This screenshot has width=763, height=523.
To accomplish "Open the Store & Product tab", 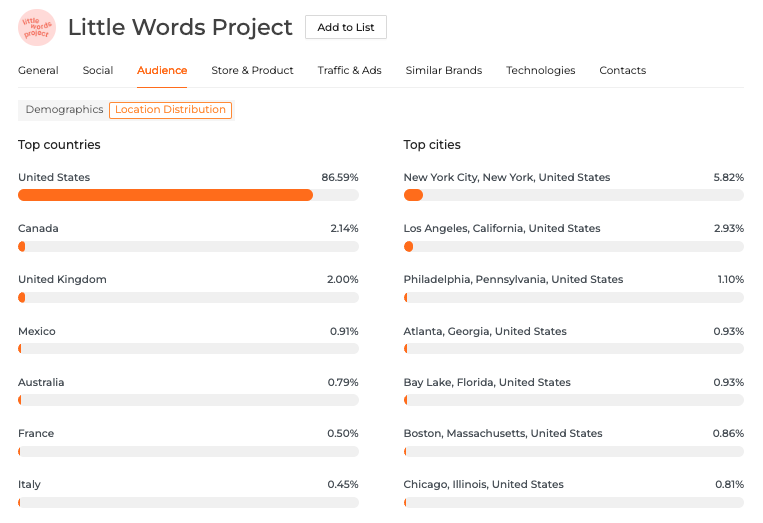I will (252, 71).
